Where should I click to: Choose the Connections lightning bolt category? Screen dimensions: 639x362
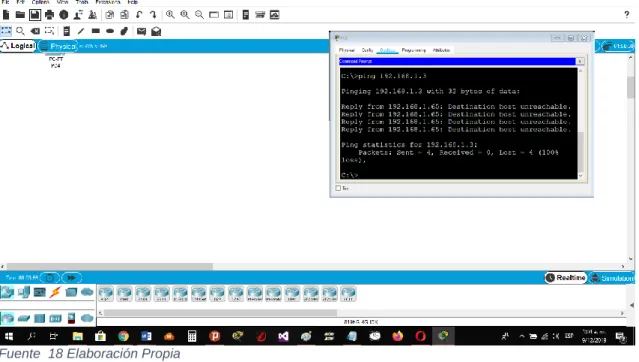55,292
